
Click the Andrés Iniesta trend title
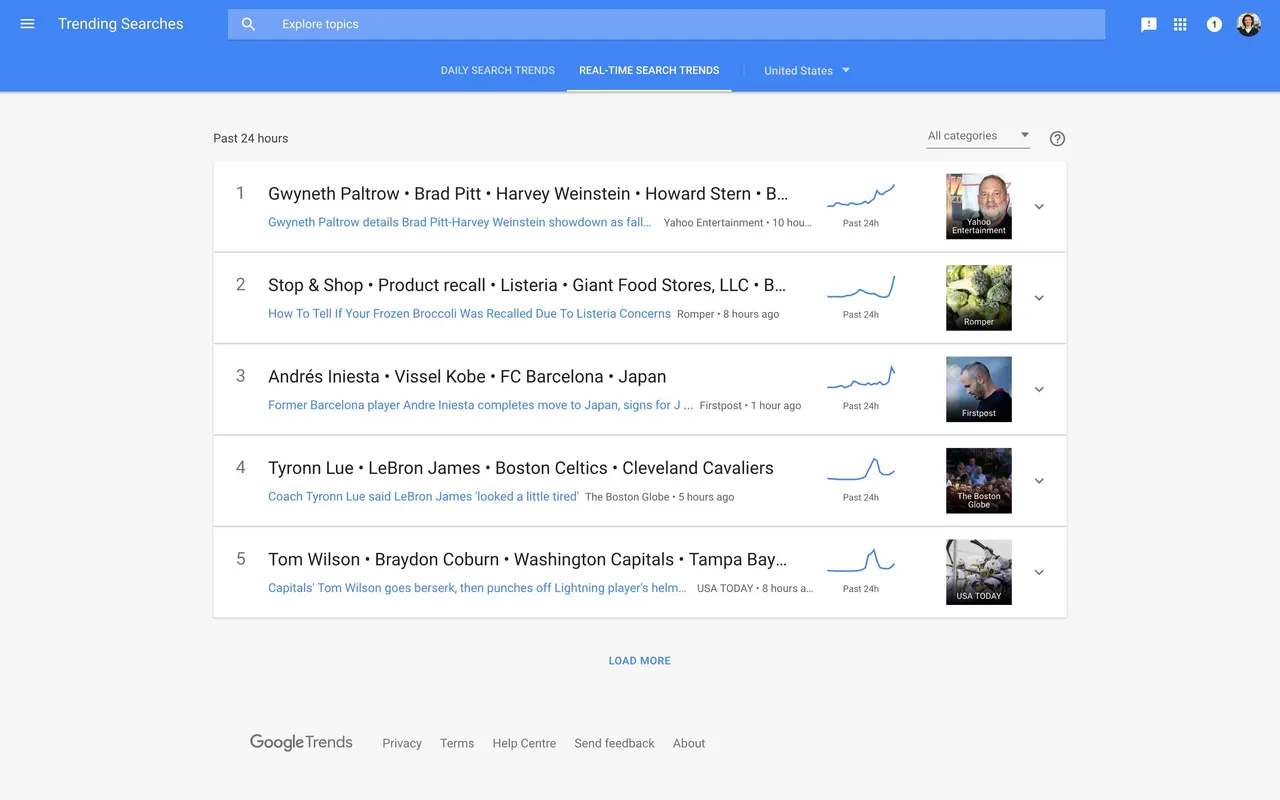pyautogui.click(x=467, y=377)
